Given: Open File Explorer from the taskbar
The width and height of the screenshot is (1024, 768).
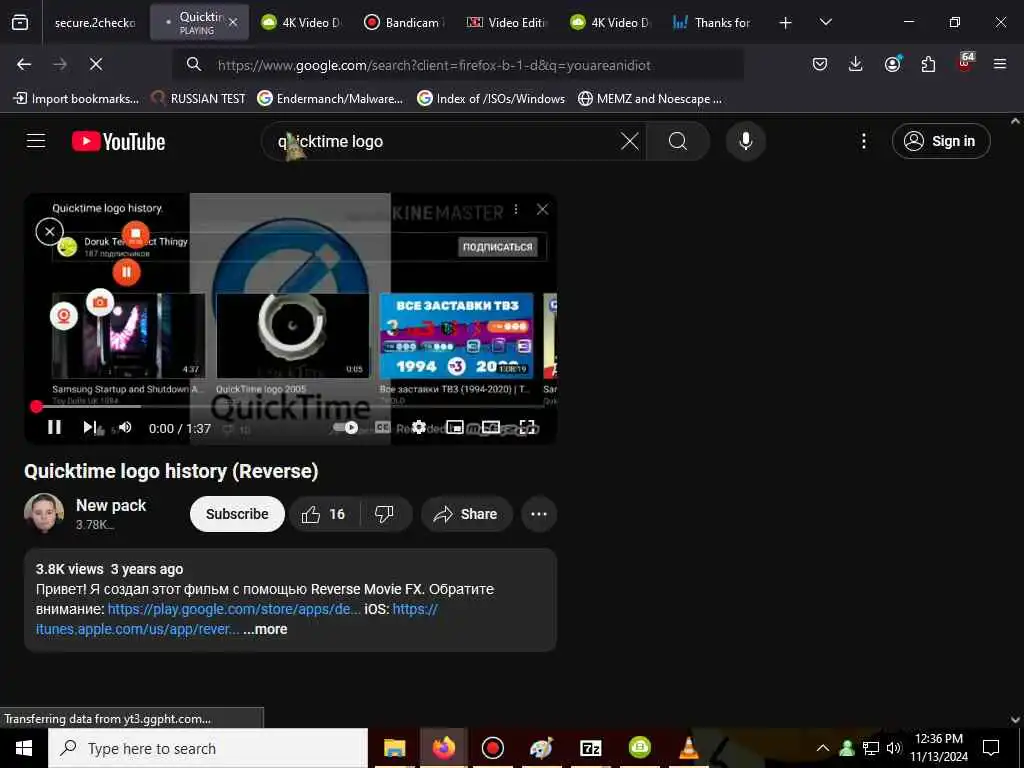Looking at the screenshot, I should (394, 748).
